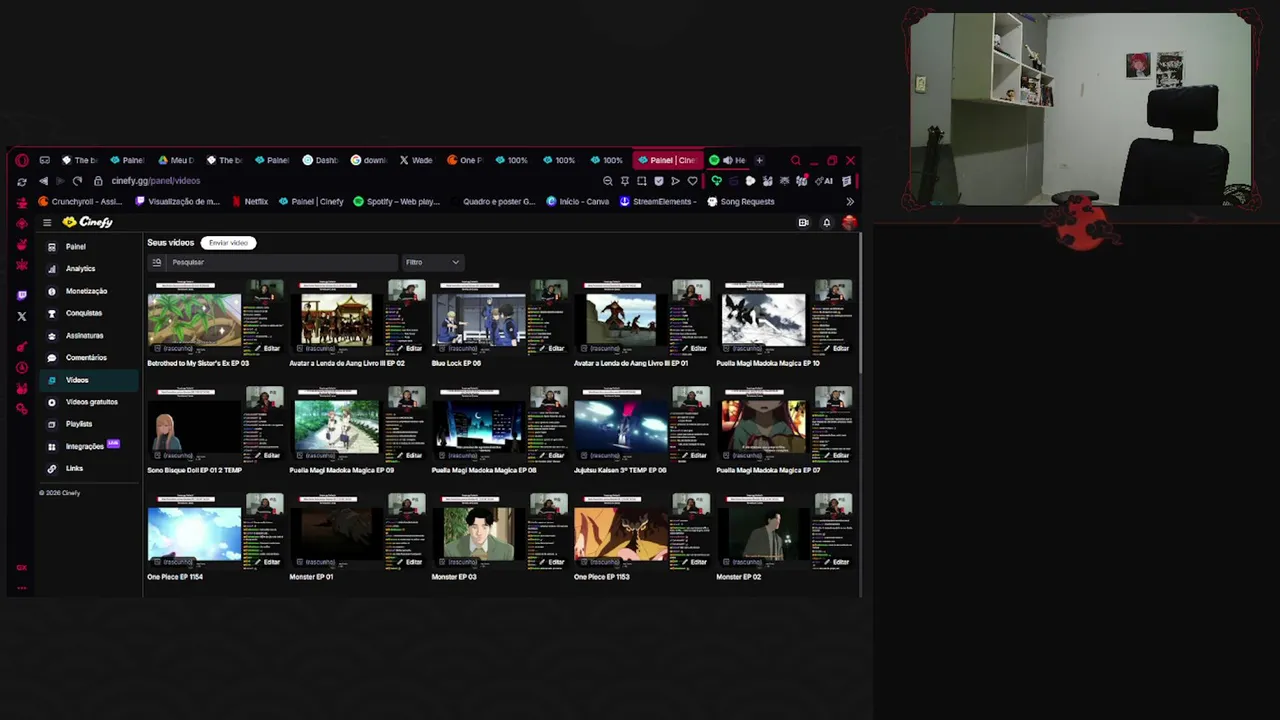Click the AI toolbar icon
The width and height of the screenshot is (1280, 720).
coord(824,181)
